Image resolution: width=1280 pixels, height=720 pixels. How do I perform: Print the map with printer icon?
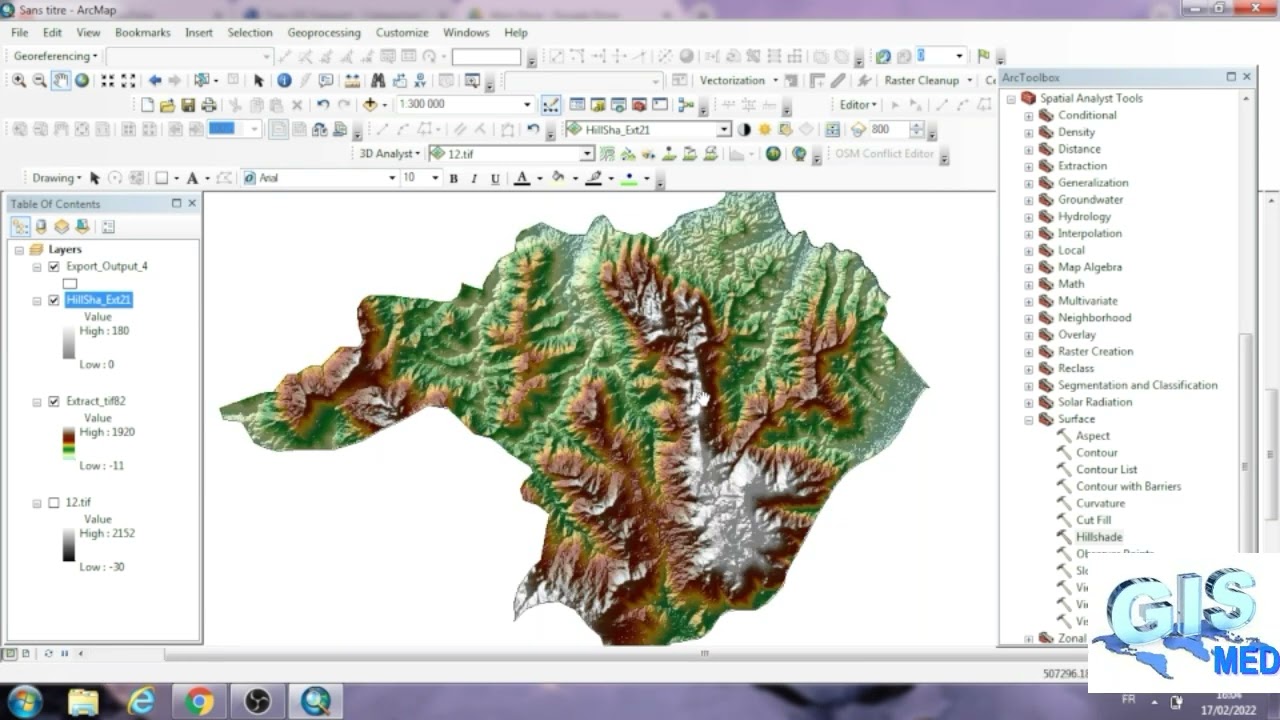pyautogui.click(x=208, y=105)
